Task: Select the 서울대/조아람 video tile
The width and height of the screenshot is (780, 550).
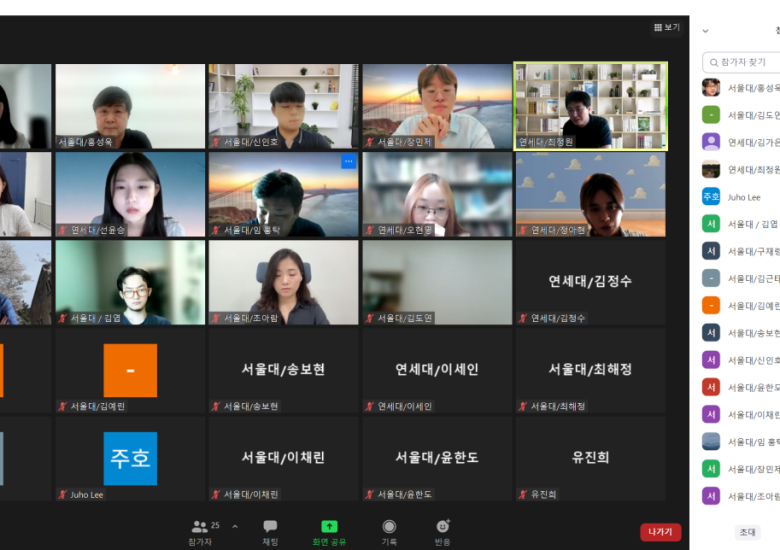Action: tap(284, 282)
